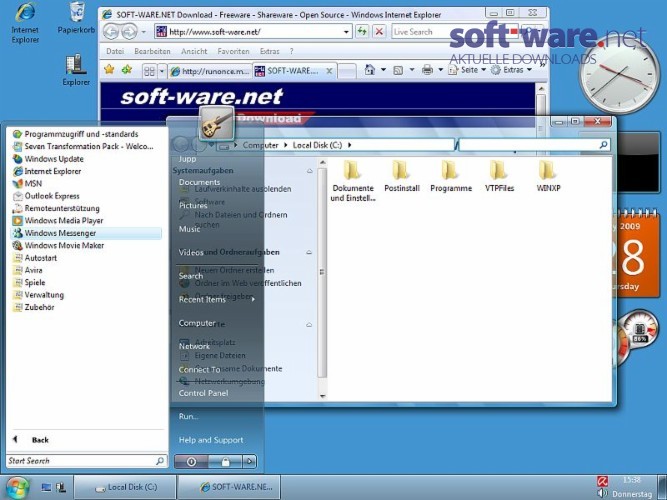This screenshot has height=500, width=667.
Task: Click the volume speaker tray icon
Action: point(602,493)
